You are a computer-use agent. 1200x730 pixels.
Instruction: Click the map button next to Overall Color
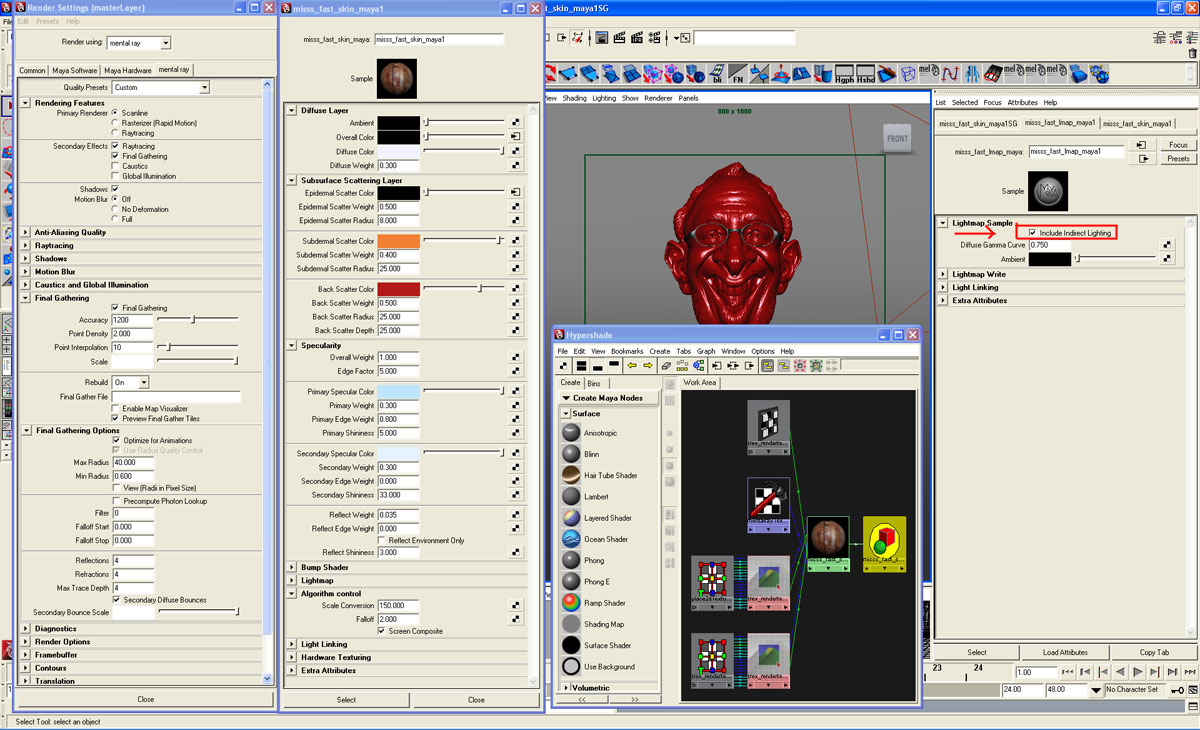click(x=516, y=136)
